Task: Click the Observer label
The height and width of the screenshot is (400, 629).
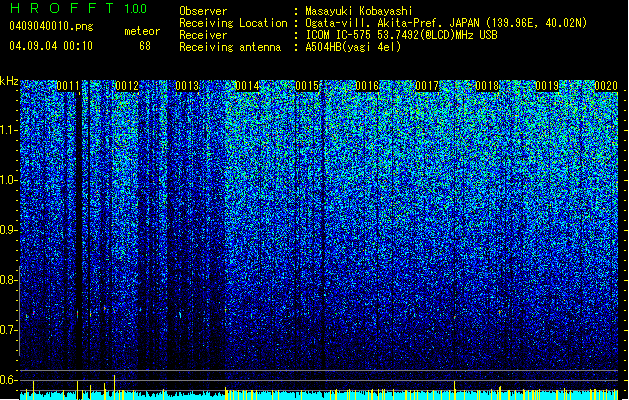Action: pos(203,11)
